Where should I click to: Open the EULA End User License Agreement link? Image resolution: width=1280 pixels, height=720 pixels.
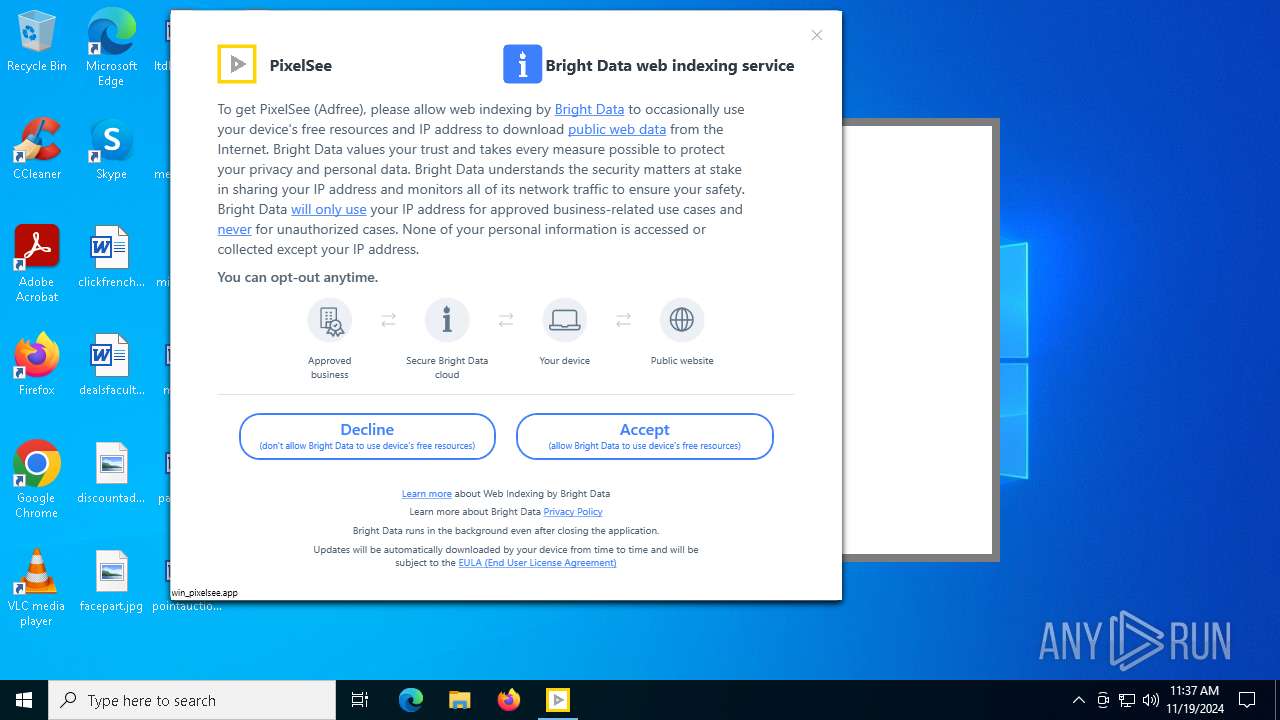tap(537, 563)
